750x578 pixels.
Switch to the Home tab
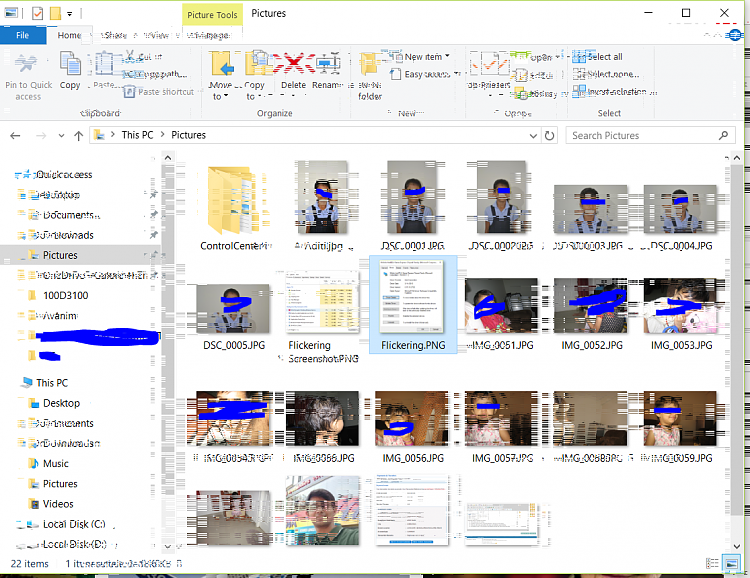(x=69, y=35)
